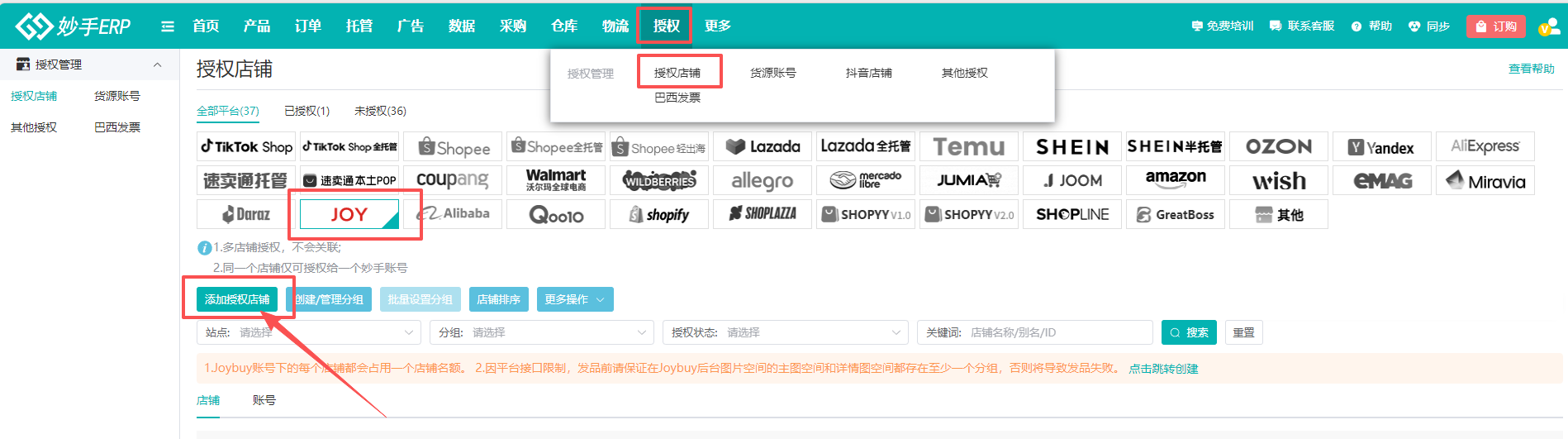Image resolution: width=1568 pixels, height=439 pixels.
Task: Select the SHOPLAZZA platform tile
Action: pyautogui.click(x=763, y=214)
